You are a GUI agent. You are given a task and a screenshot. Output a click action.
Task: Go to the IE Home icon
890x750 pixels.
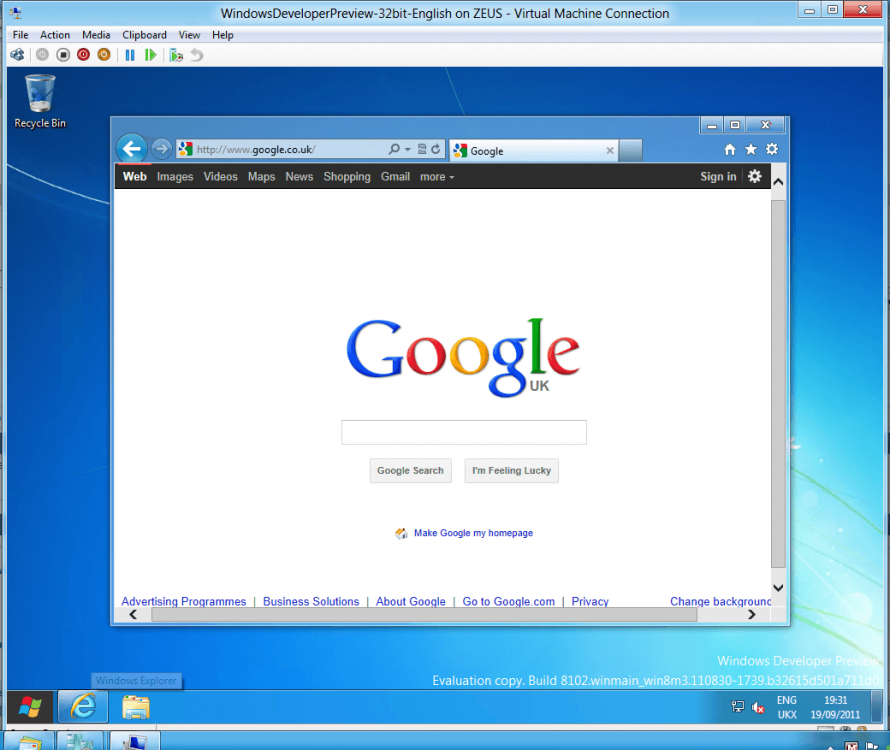pyautogui.click(x=730, y=150)
